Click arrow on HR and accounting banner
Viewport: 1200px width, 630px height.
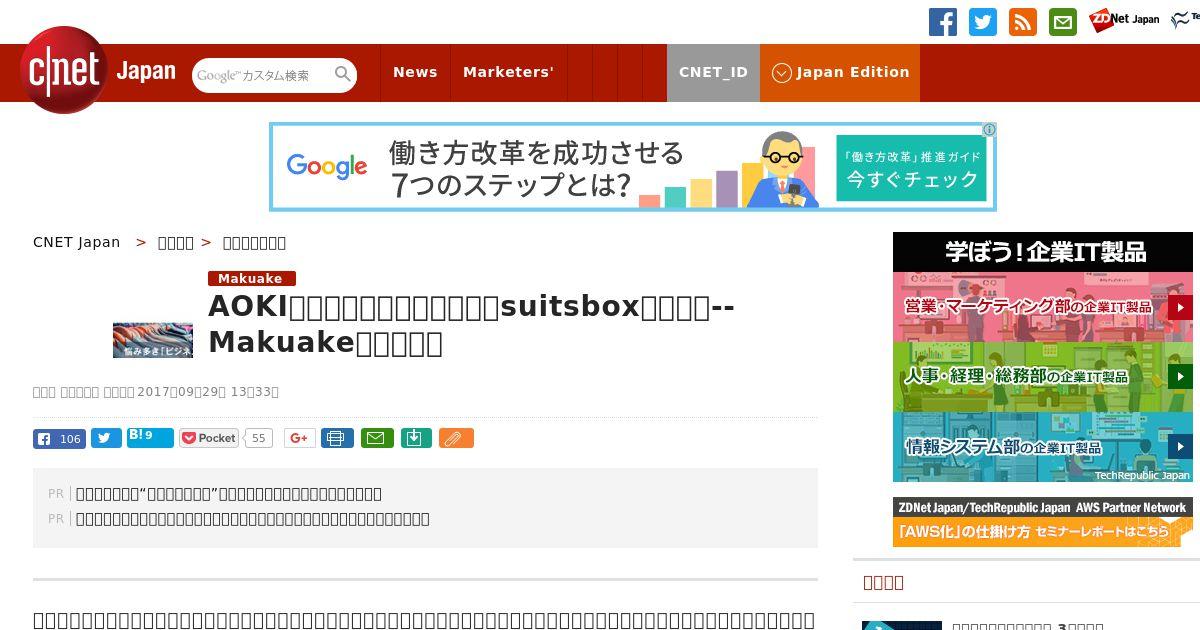[1180, 377]
